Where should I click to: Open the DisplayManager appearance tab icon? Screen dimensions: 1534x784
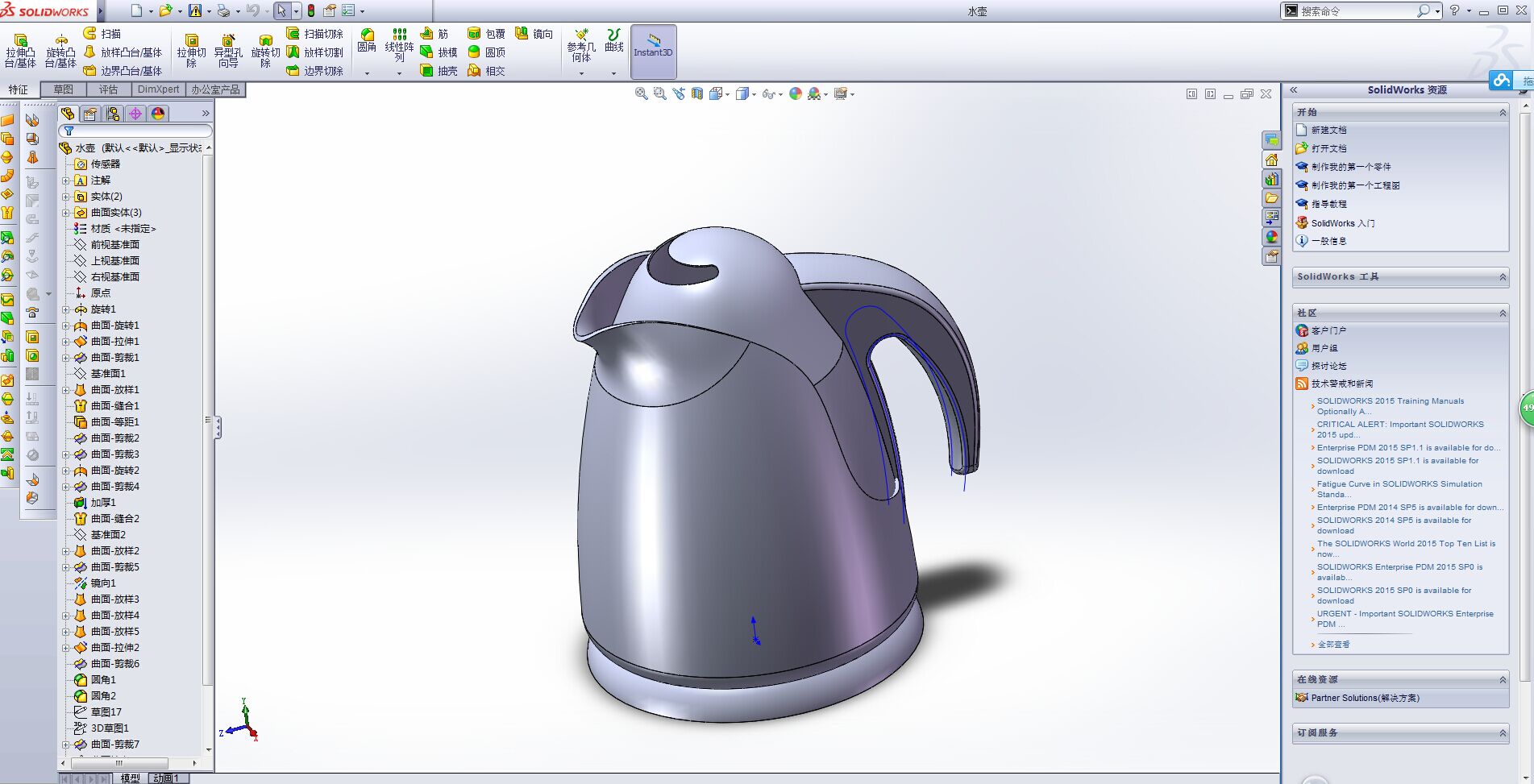tap(158, 114)
